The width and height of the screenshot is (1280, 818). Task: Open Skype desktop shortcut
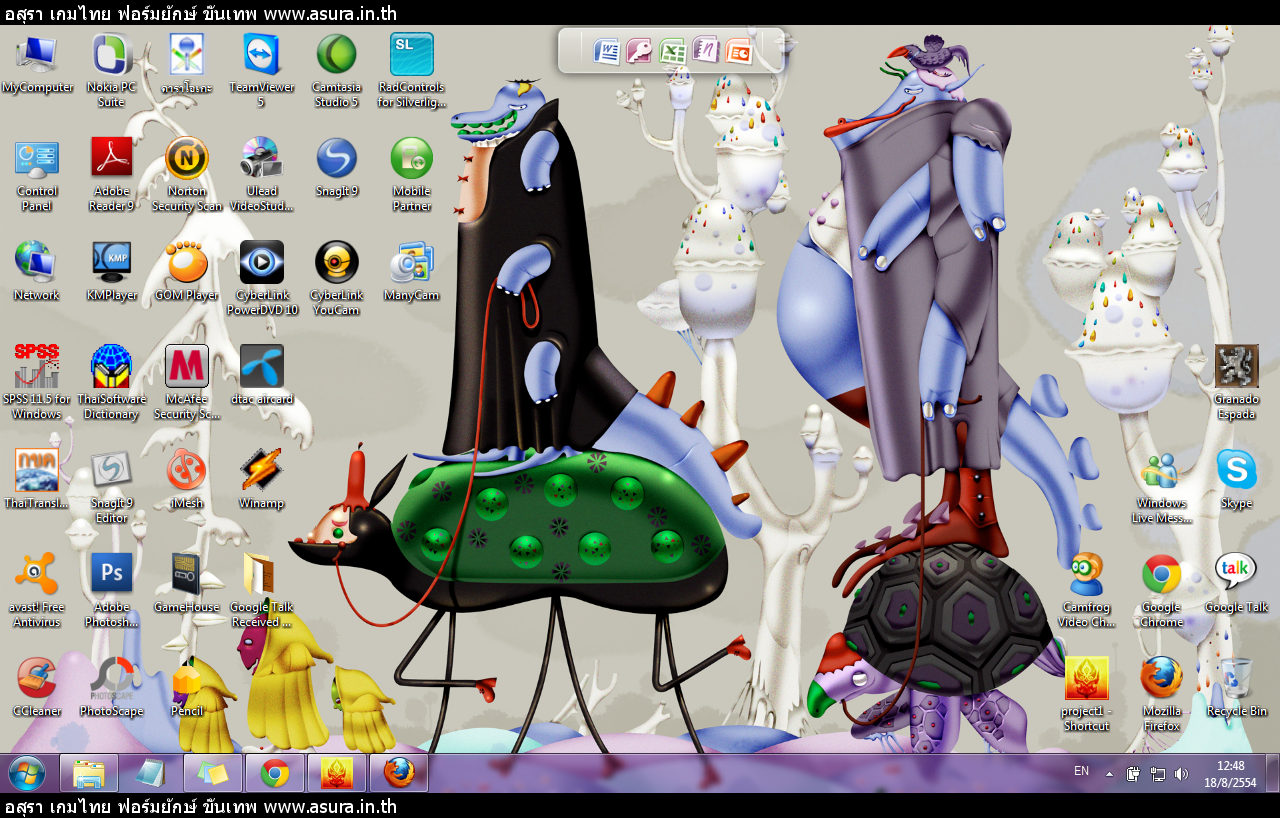[x=1236, y=480]
